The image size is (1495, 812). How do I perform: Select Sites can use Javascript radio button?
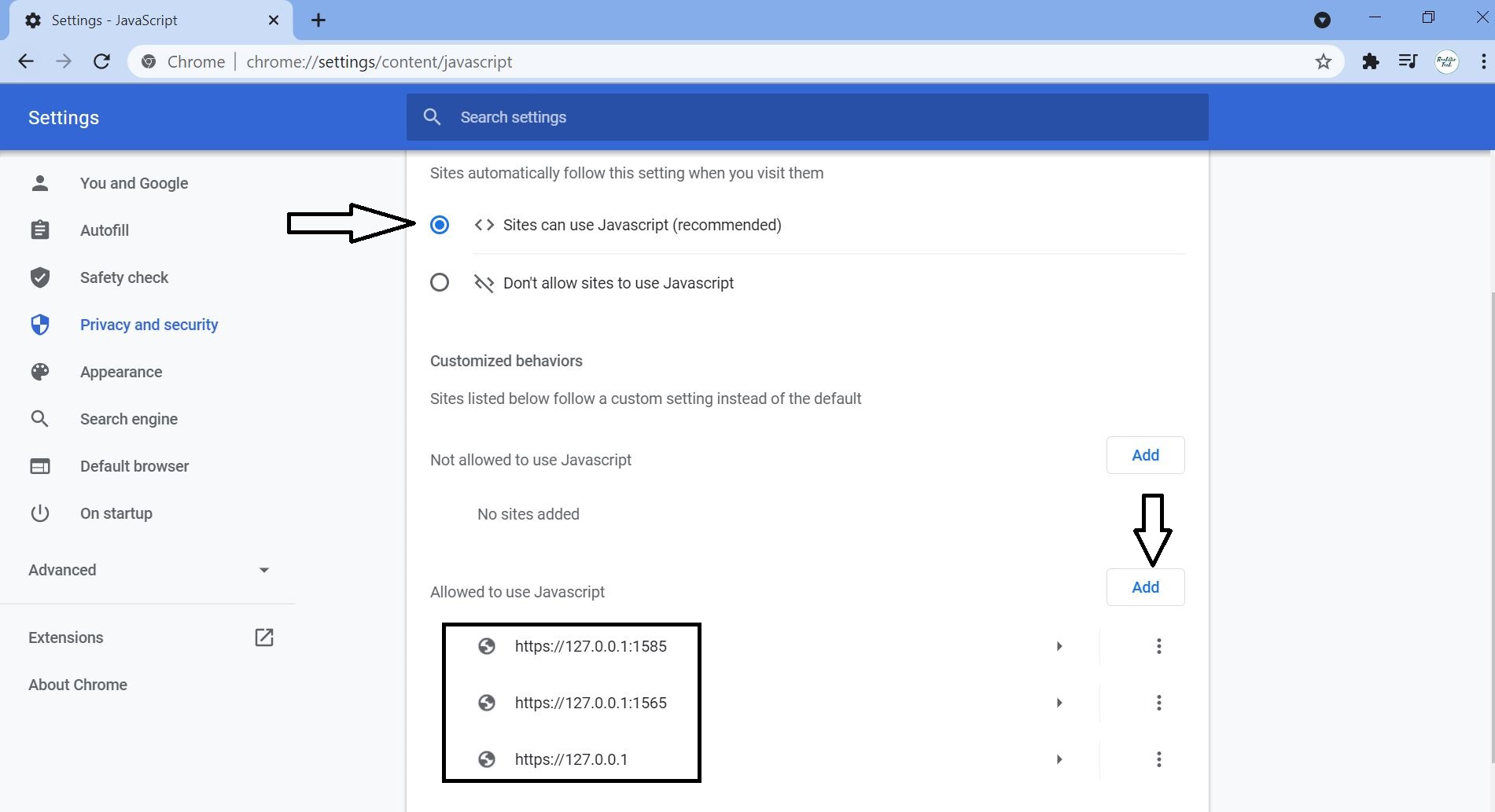pyautogui.click(x=440, y=225)
